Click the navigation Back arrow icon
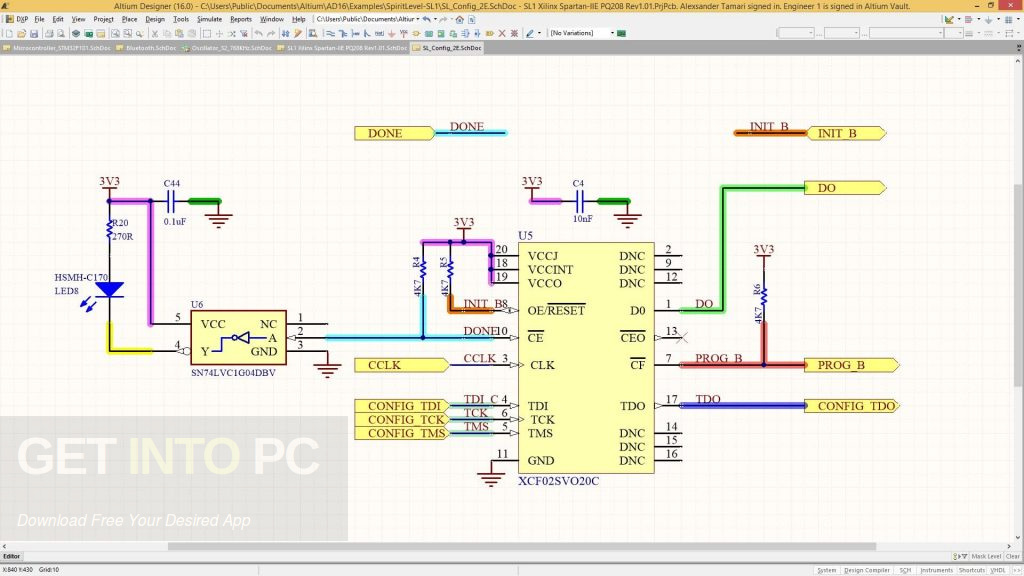Viewport: 1024px width, 576px height. (426, 19)
